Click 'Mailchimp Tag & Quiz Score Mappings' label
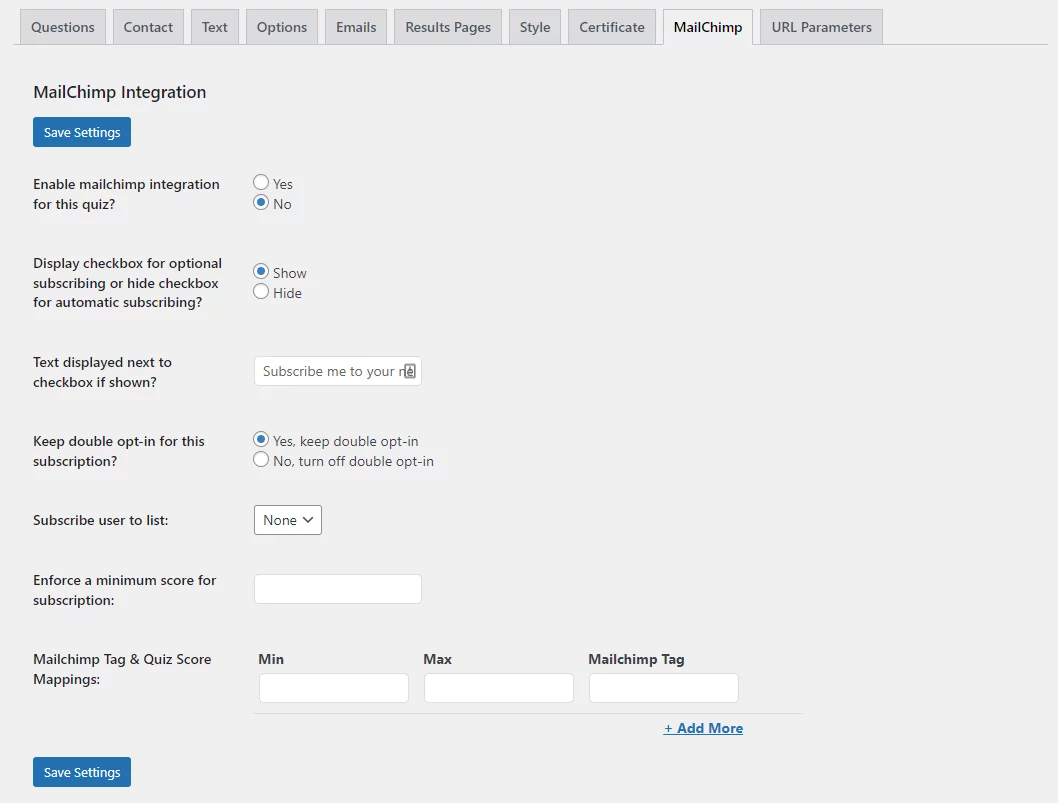The height and width of the screenshot is (803, 1058). click(122, 669)
